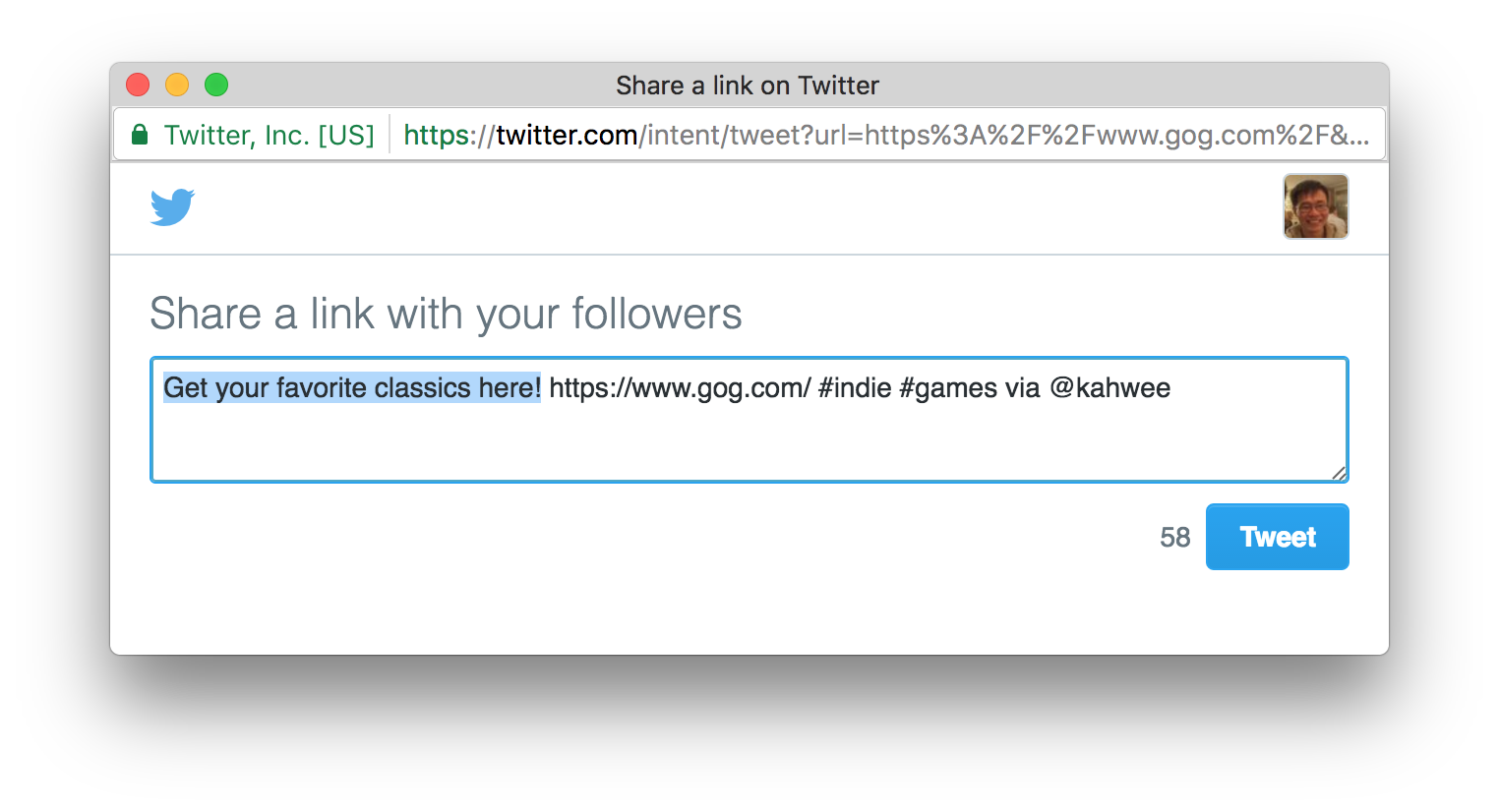
Task: Click the 'Share a link with your followers' heading
Action: tap(446, 315)
